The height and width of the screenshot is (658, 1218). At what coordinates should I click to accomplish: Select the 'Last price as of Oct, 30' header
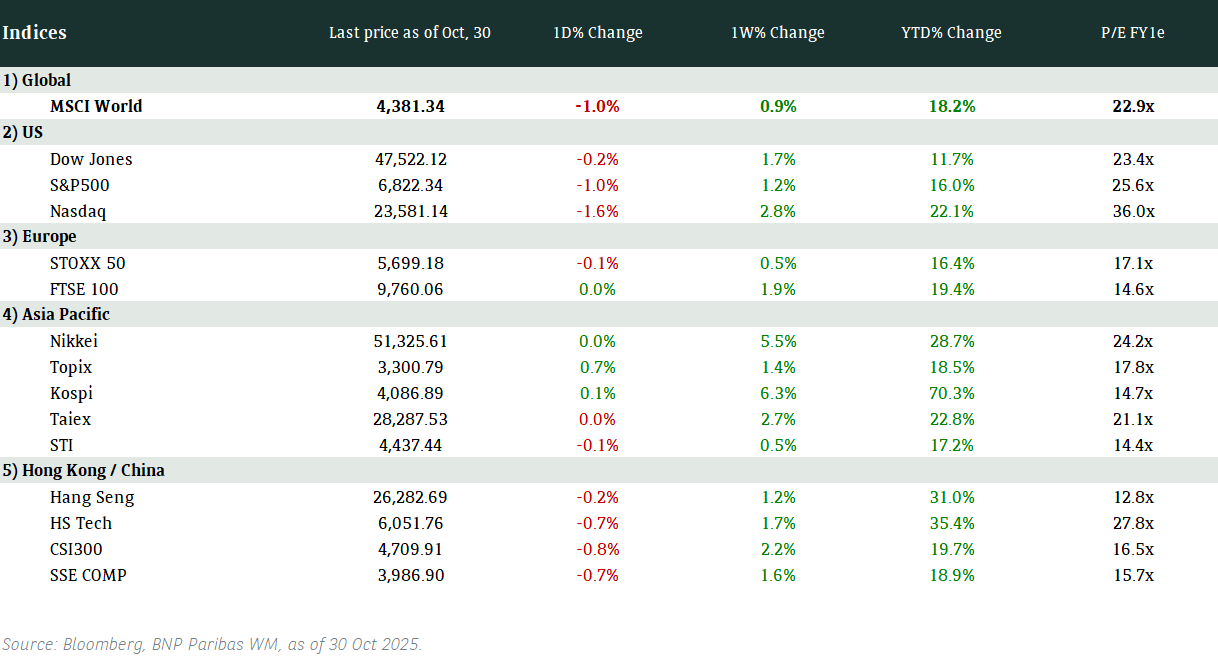pyautogui.click(x=410, y=33)
